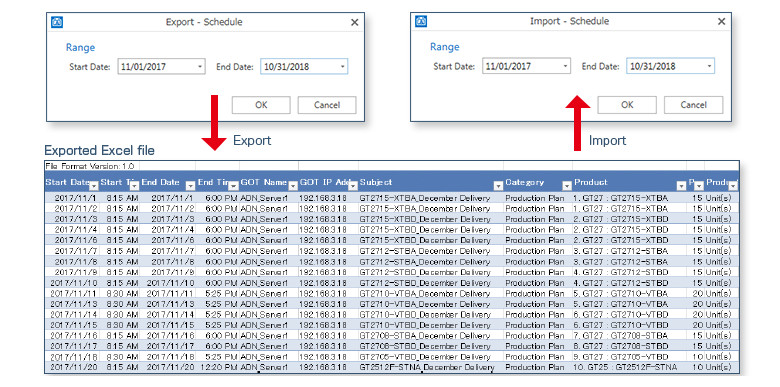Image resolution: width=780 pixels, height=387 pixels.
Task: Click the Category column header
Action: [x=537, y=182]
